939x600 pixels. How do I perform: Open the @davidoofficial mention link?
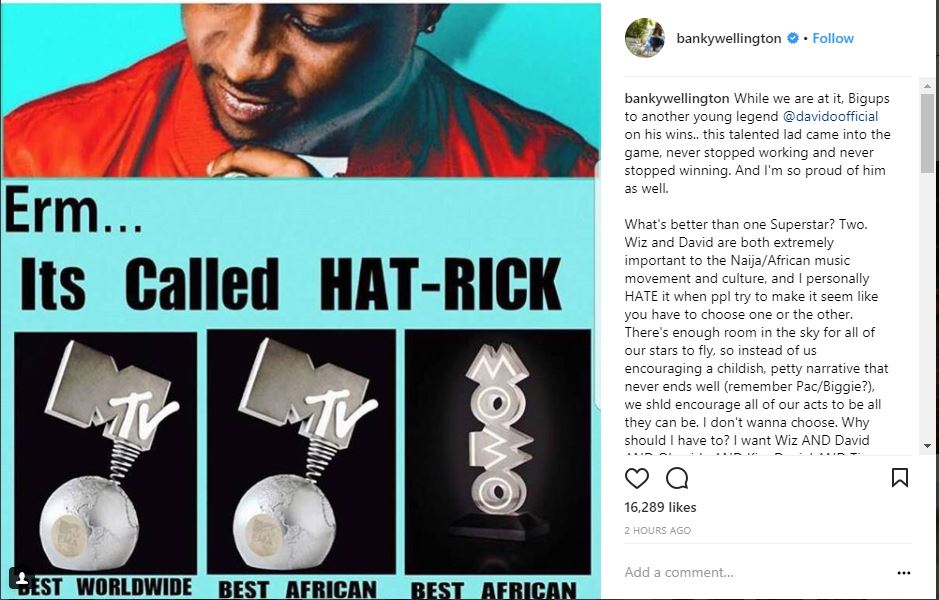click(x=830, y=116)
